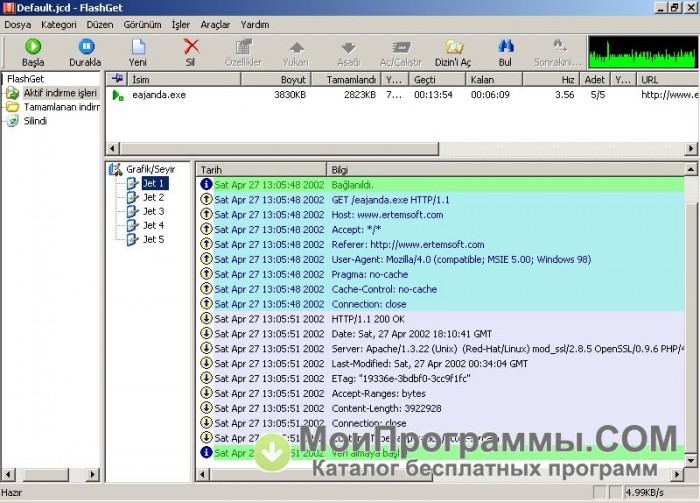The height and width of the screenshot is (503, 700).
Task: Pause download with the Durakla button
Action: (85, 52)
